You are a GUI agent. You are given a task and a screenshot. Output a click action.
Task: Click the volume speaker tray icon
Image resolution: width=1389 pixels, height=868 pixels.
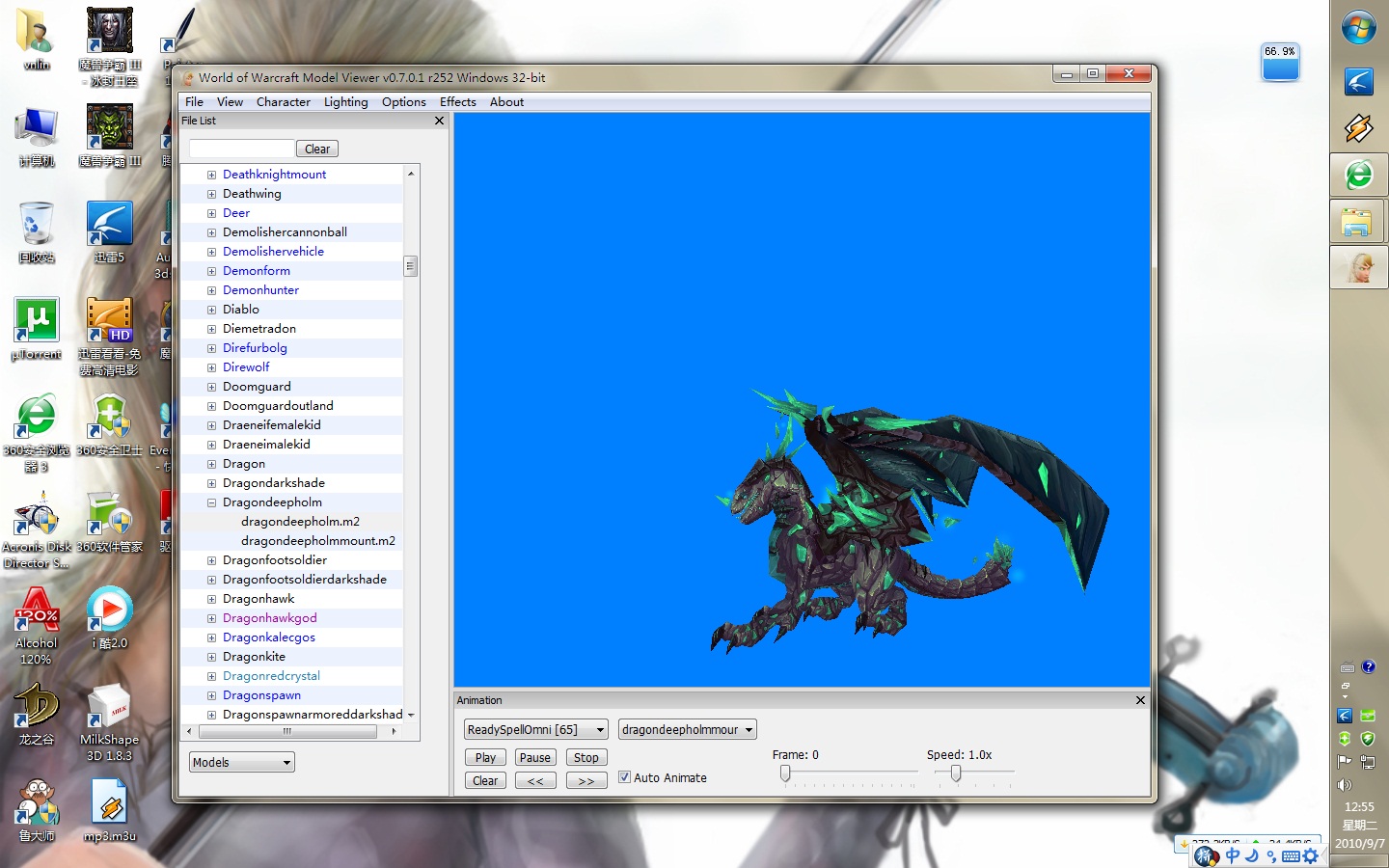point(1345,785)
